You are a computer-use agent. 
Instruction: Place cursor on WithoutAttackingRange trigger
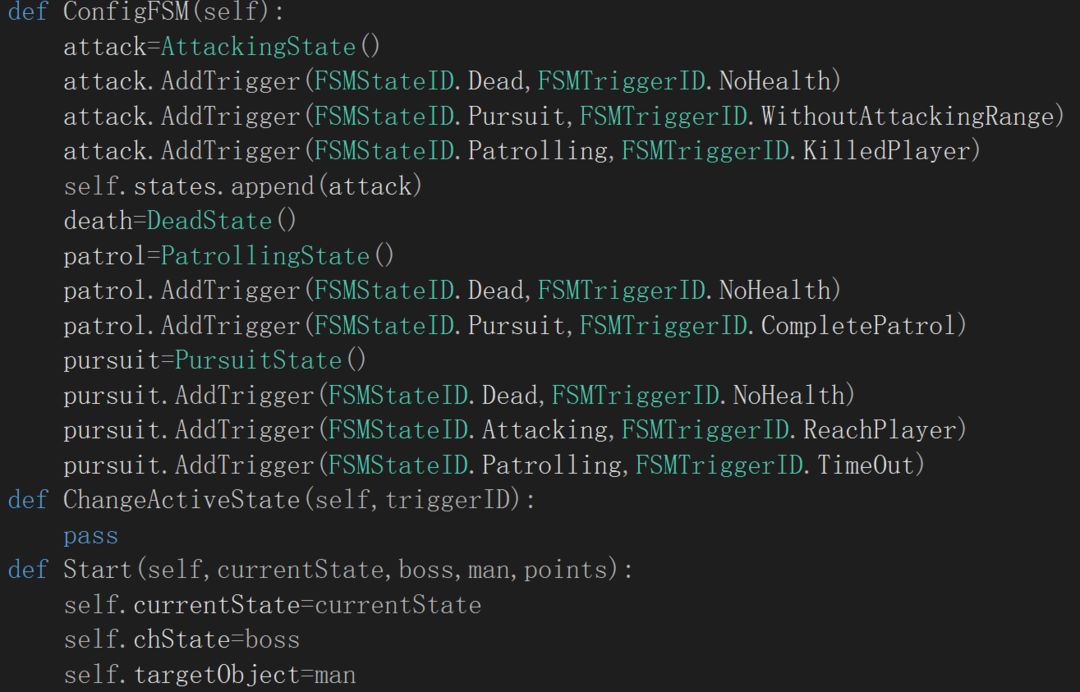coord(907,116)
